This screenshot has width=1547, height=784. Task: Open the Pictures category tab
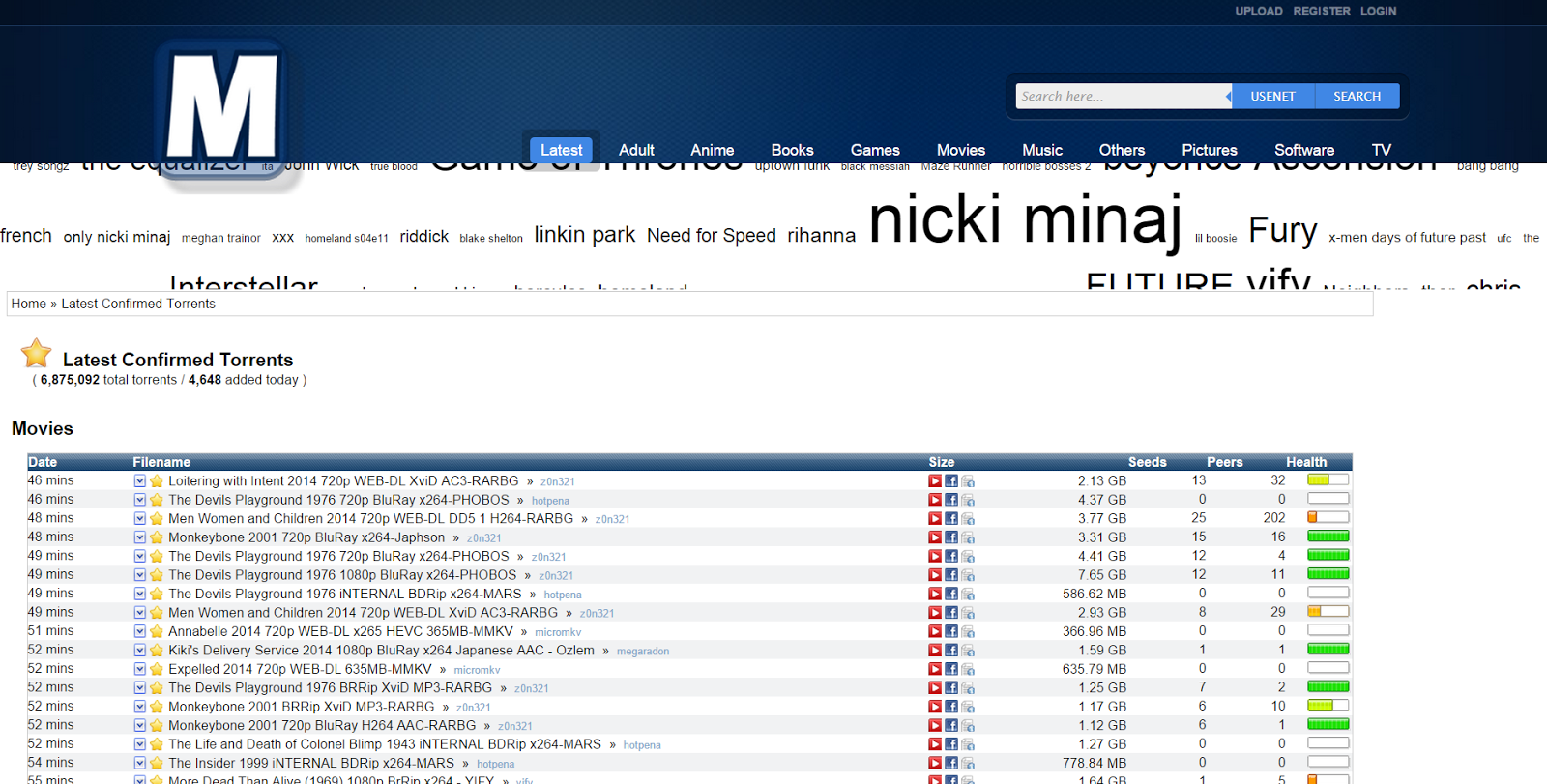(x=1210, y=150)
